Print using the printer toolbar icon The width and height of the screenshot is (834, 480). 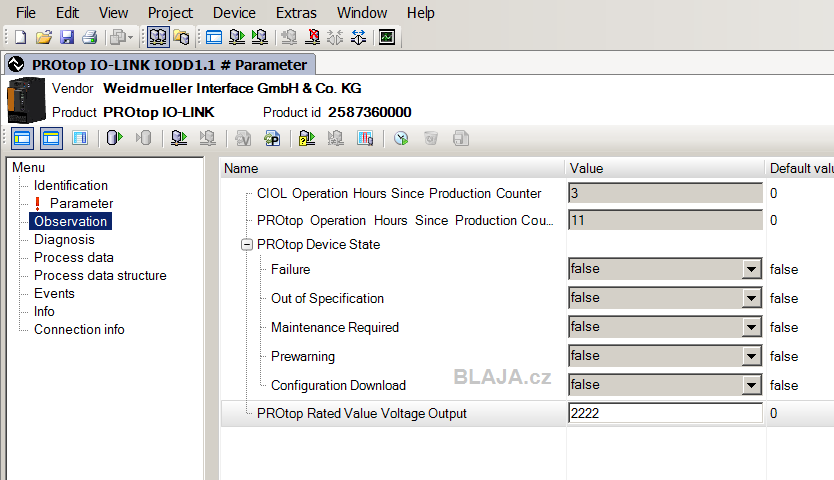(90, 37)
